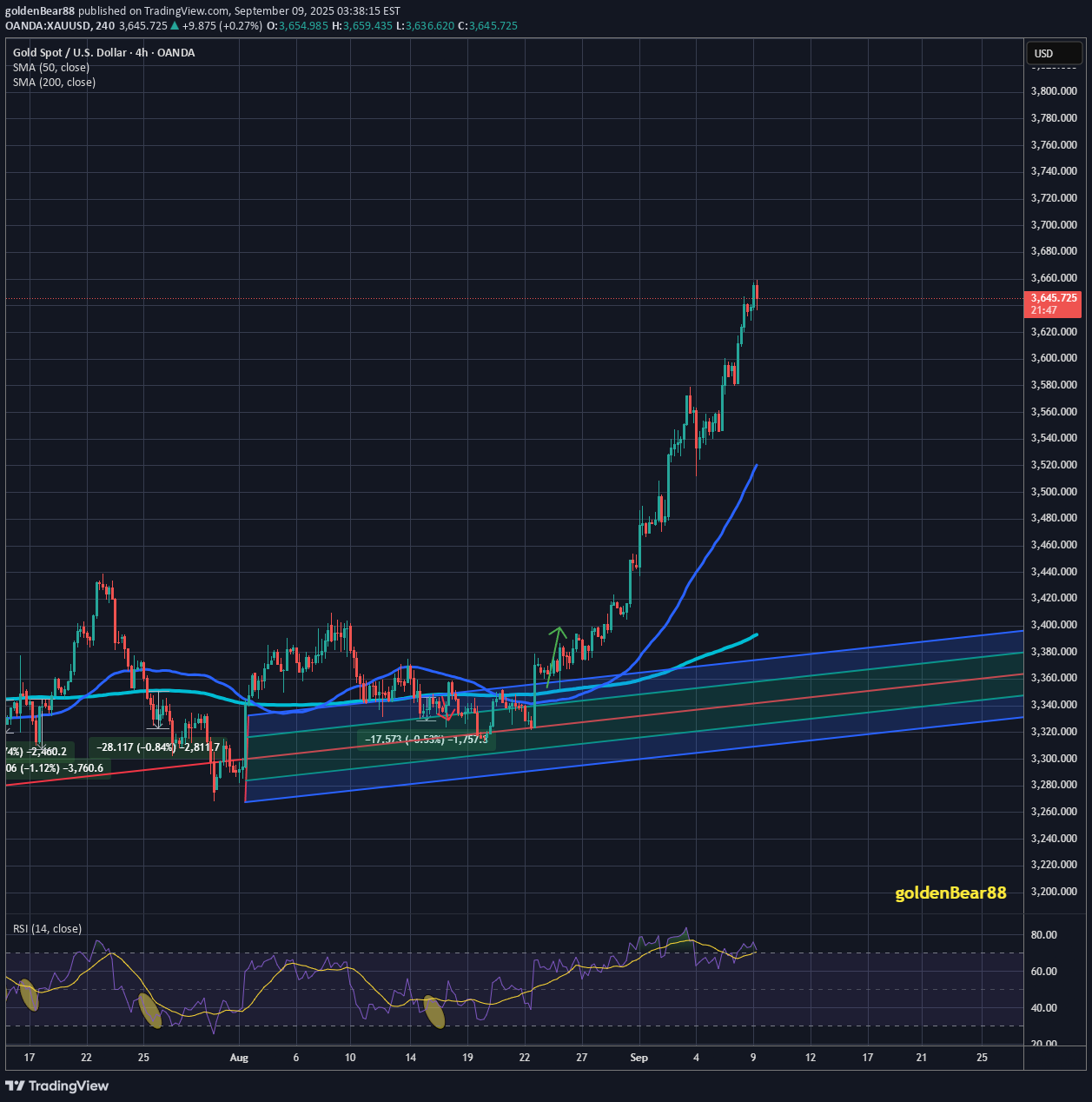1092x1102 pixels.
Task: Click the 3,400.000 price axis label
Action: coord(1054,625)
